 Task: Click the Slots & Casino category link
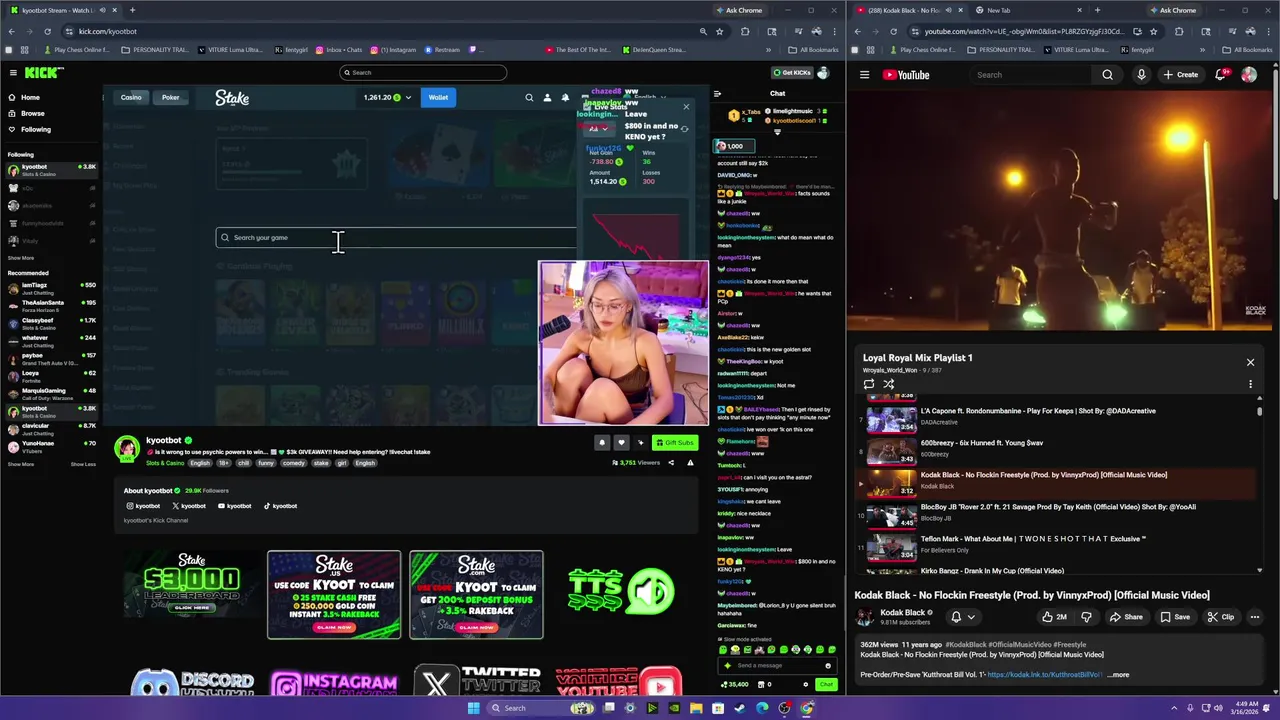(x=165, y=463)
